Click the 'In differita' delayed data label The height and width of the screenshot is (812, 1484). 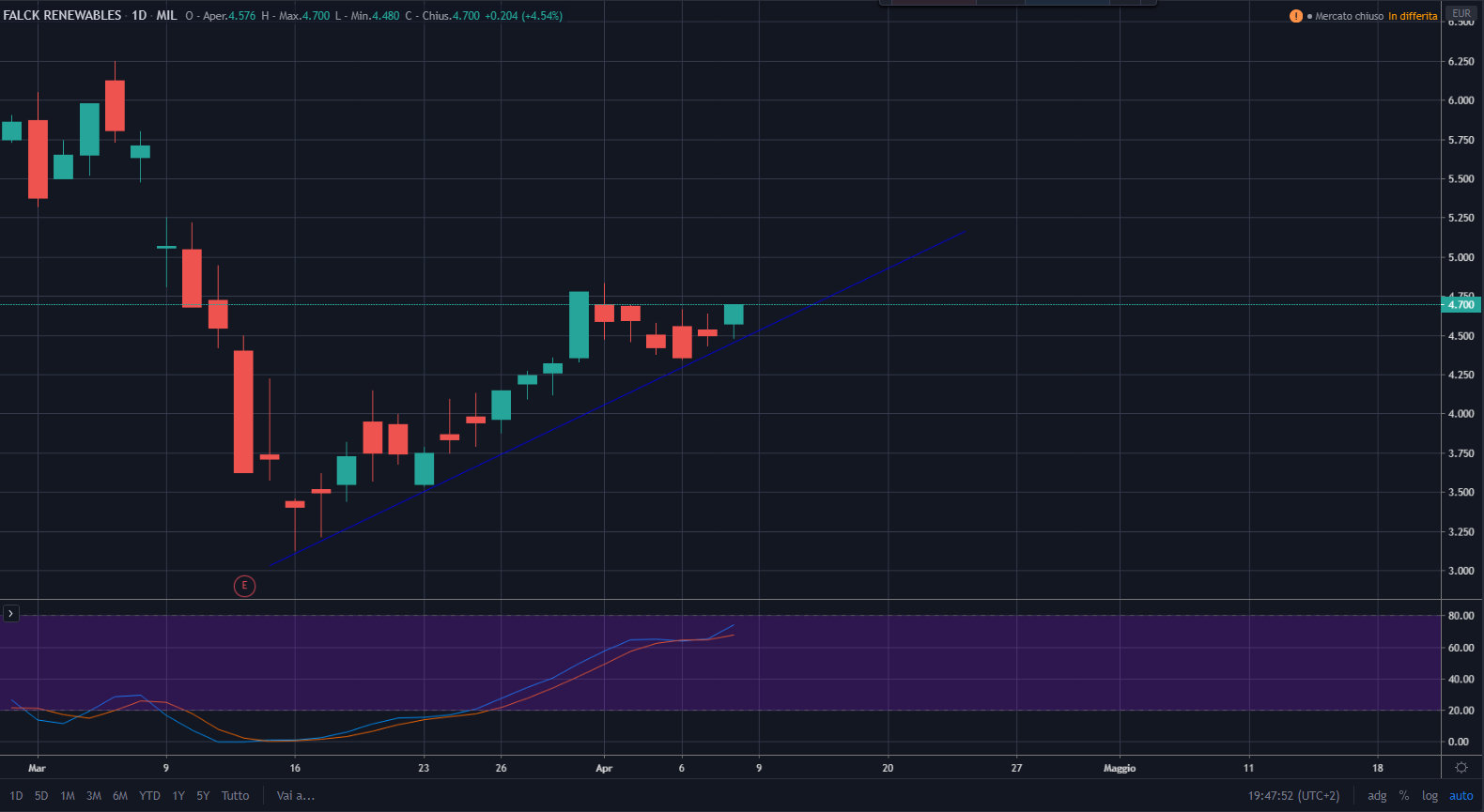click(1413, 16)
